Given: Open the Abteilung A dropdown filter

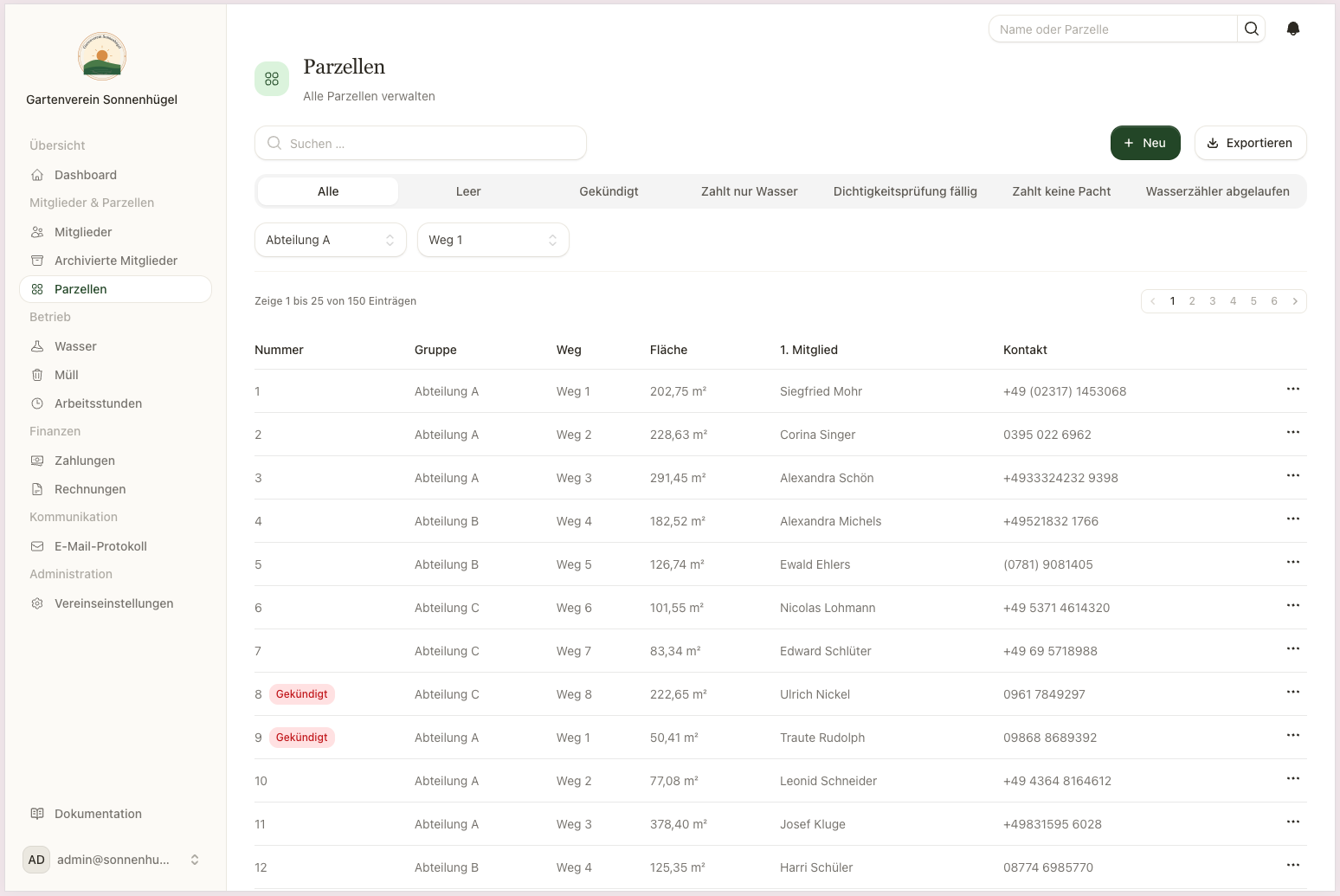Looking at the screenshot, I should [331, 240].
